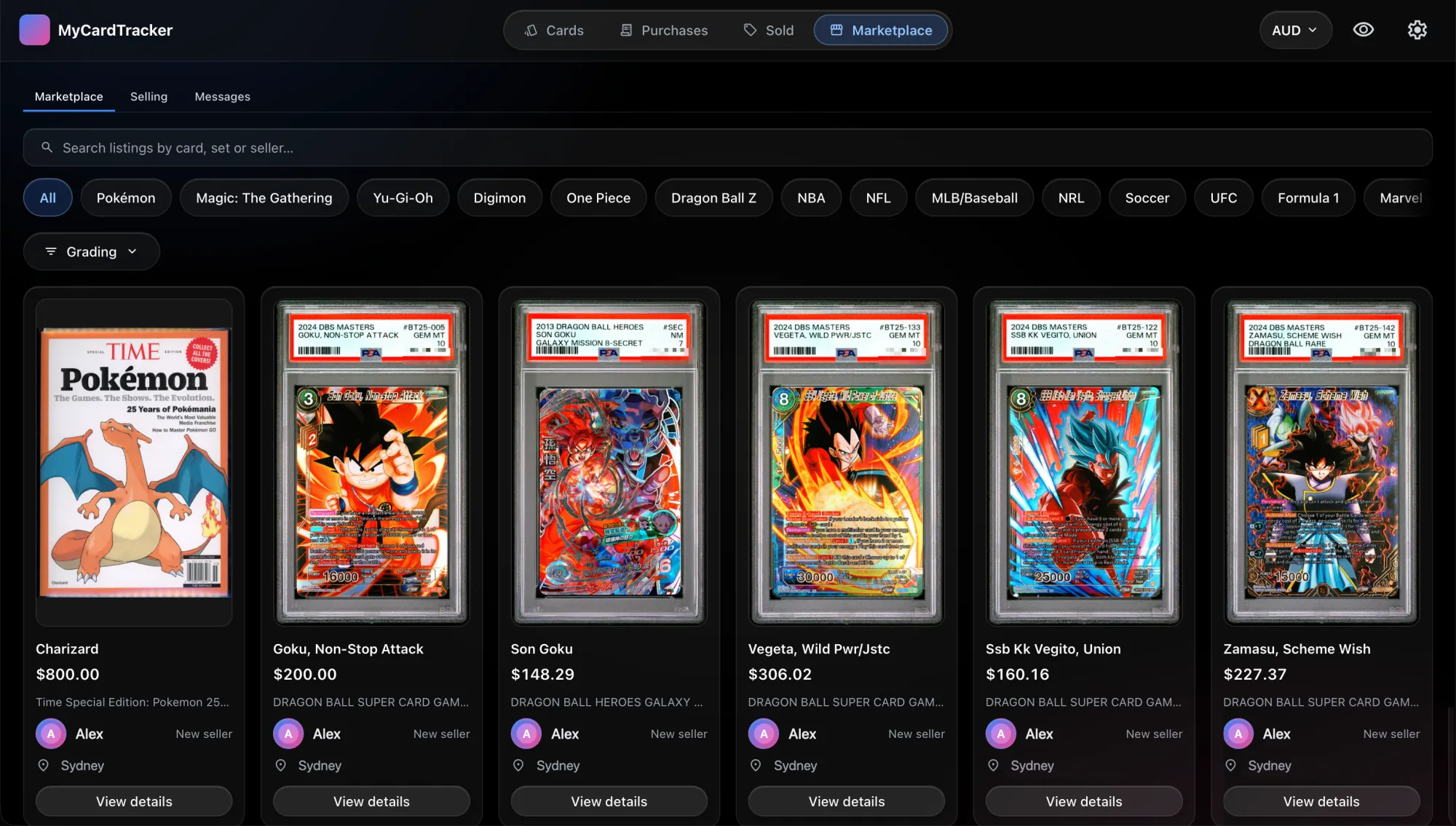Viewport: 1456px width, 826px height.
Task: Click the MyCardTracker logo icon
Action: pos(34,30)
